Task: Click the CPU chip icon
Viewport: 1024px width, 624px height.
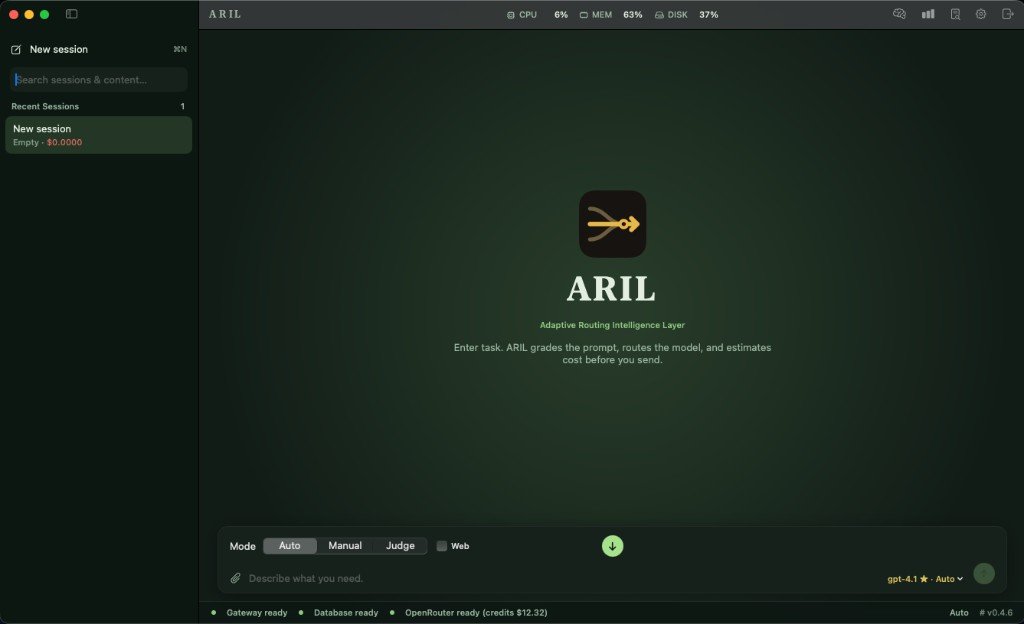Action: tap(511, 15)
